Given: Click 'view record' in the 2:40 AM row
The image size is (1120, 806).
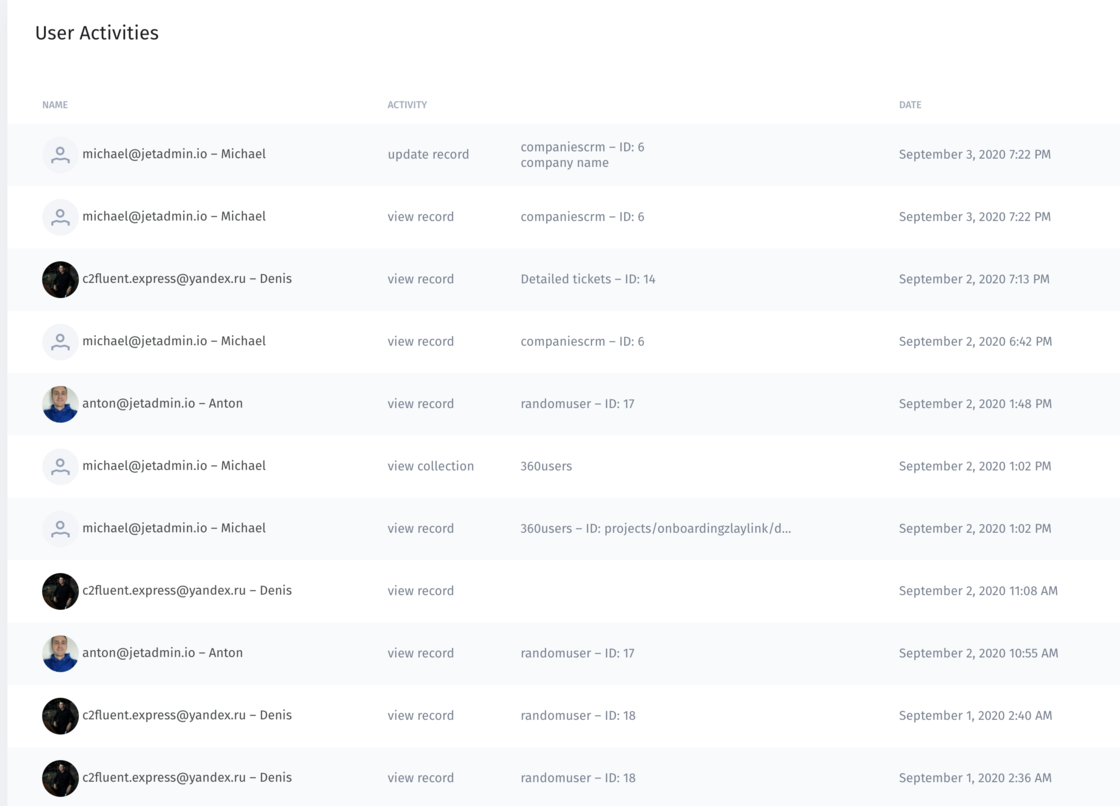Looking at the screenshot, I should tap(421, 715).
